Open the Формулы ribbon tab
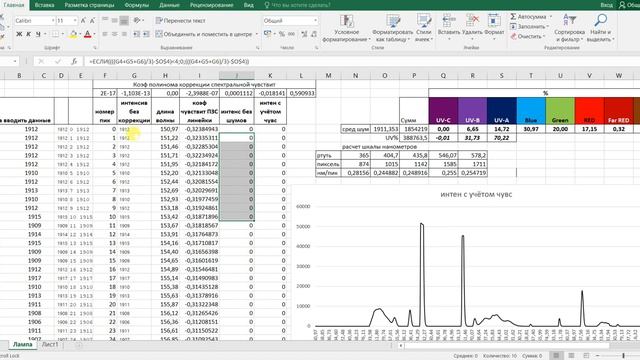This screenshot has height=360, width=640. (x=136, y=5)
